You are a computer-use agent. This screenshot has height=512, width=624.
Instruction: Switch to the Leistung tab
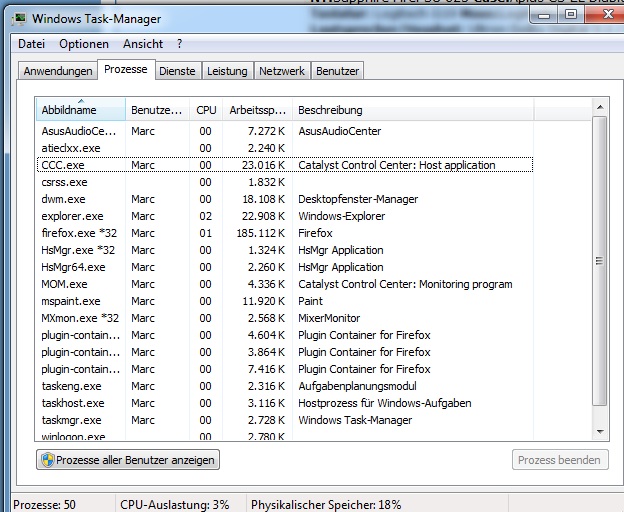pyautogui.click(x=227, y=71)
